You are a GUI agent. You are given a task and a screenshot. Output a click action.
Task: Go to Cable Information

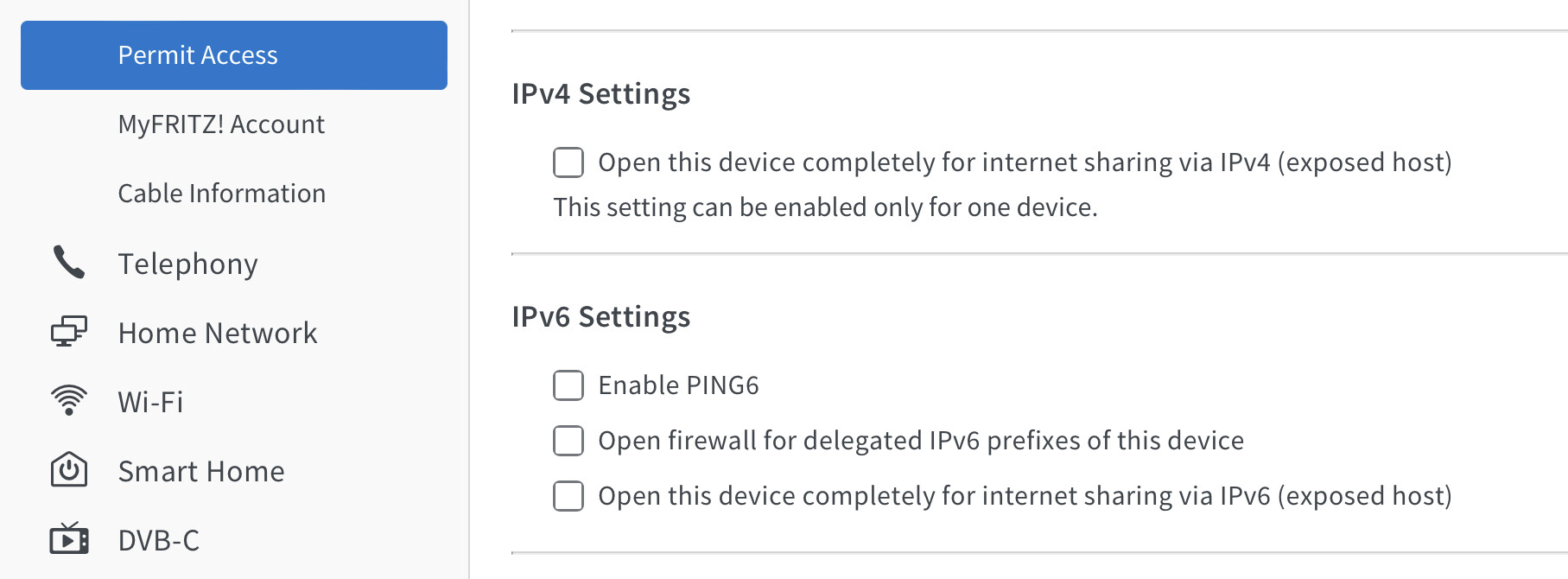(x=222, y=194)
